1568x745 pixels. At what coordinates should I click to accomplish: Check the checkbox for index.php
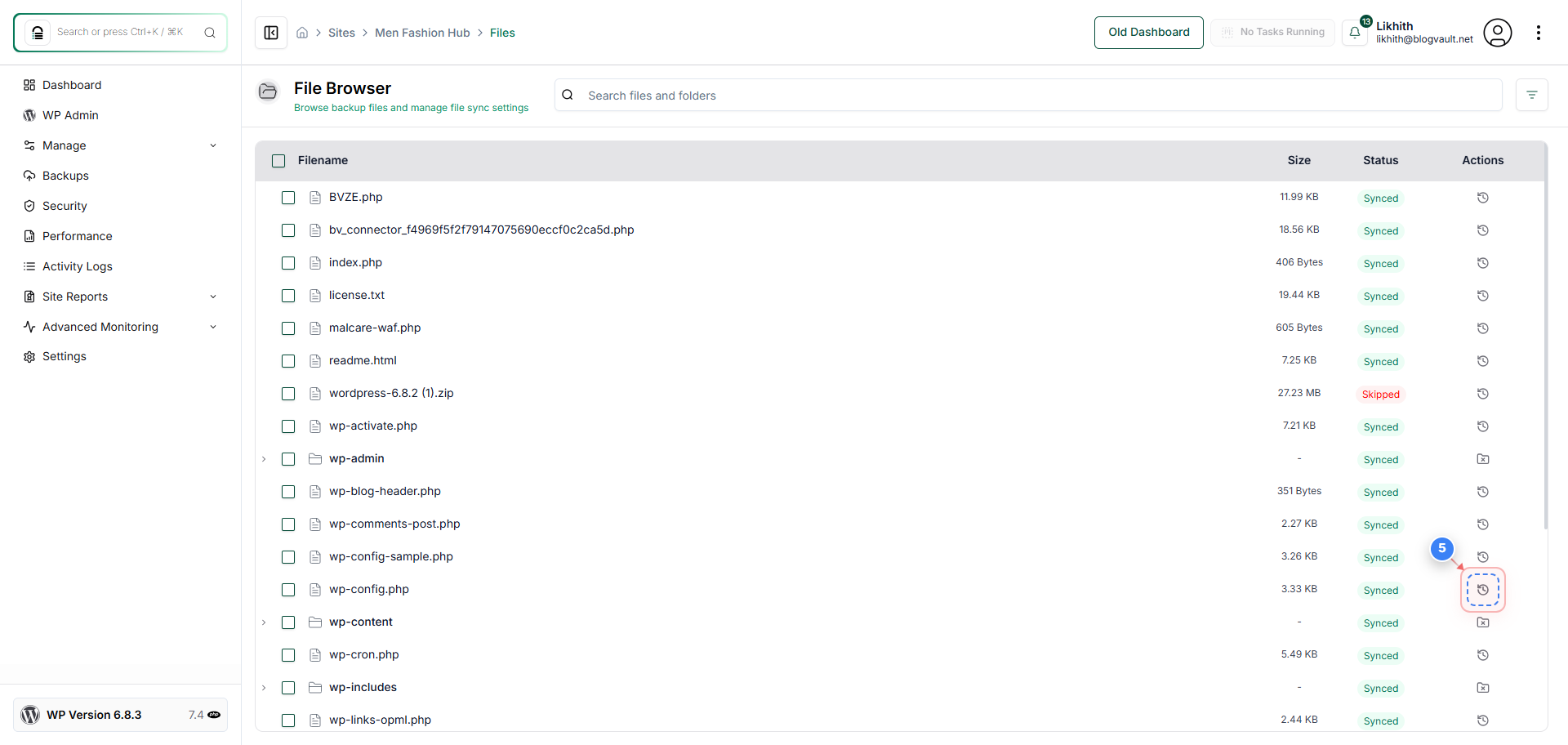288,262
